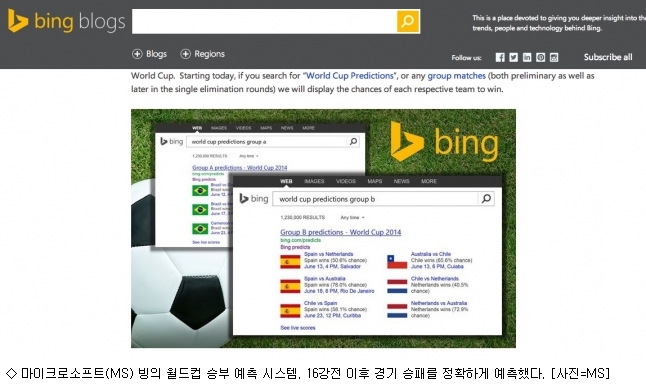
Task: Open the Instagram follow icon
Action: pos(554,57)
